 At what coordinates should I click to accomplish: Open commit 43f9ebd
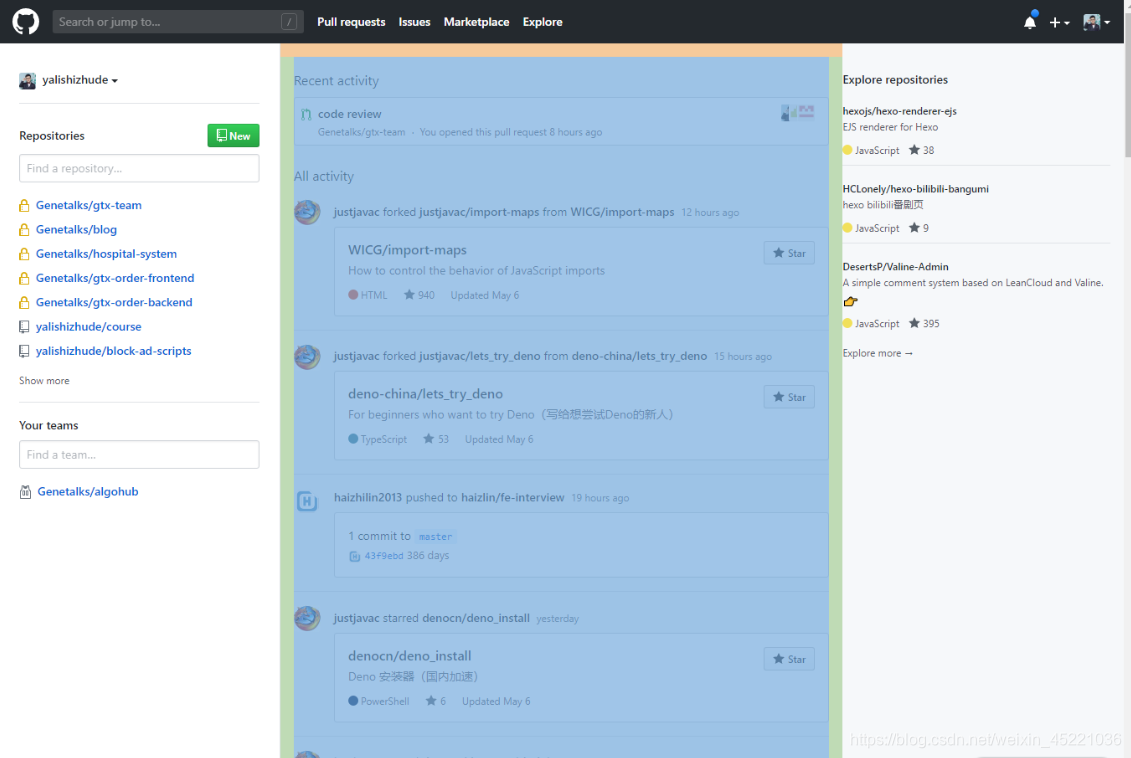click(x=384, y=556)
